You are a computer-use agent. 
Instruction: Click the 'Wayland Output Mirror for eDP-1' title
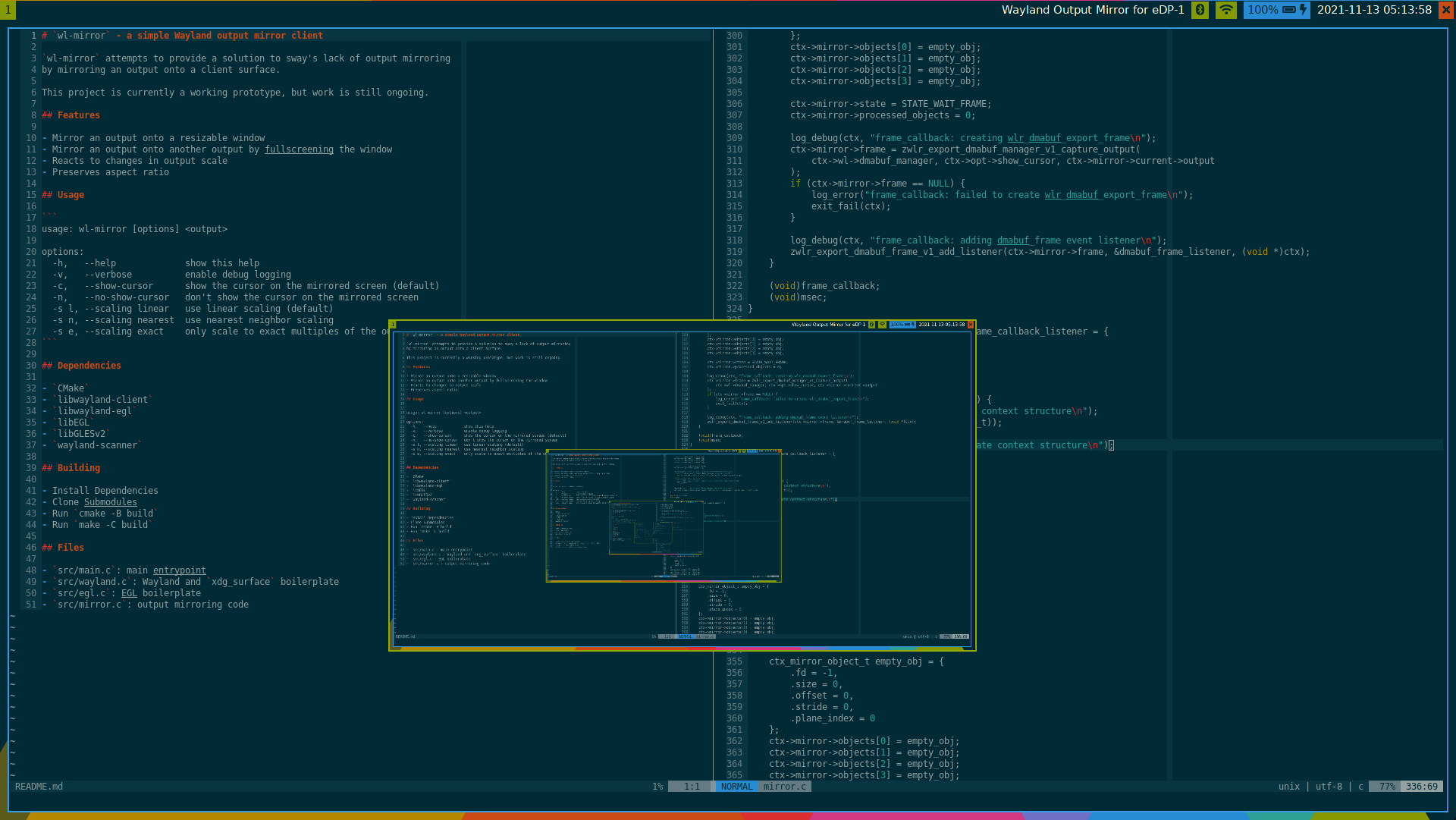tap(1093, 10)
